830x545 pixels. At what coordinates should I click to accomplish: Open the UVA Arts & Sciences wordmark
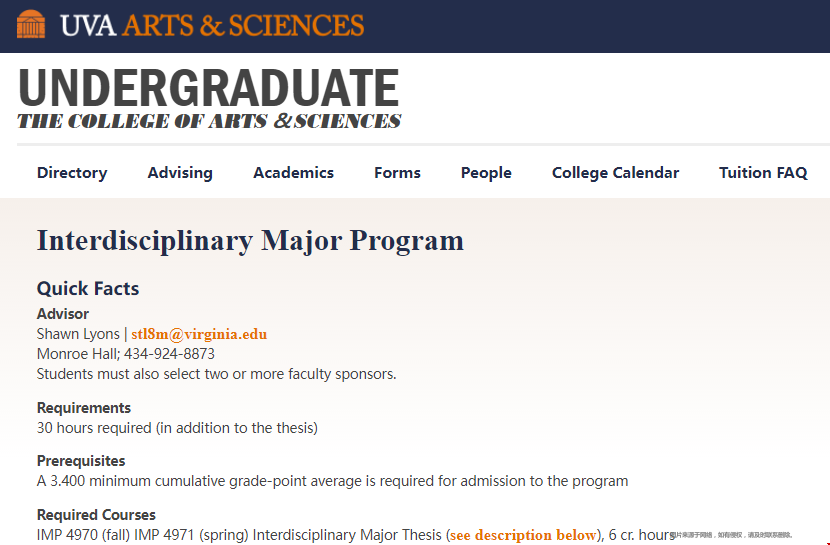click(x=212, y=25)
